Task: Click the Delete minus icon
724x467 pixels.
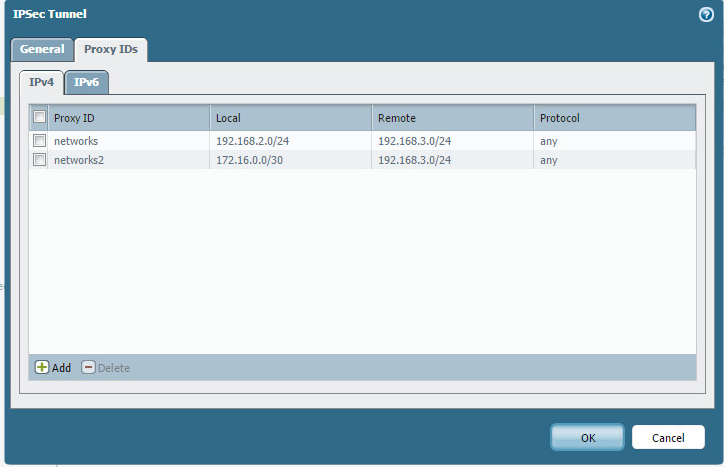Action: point(88,367)
